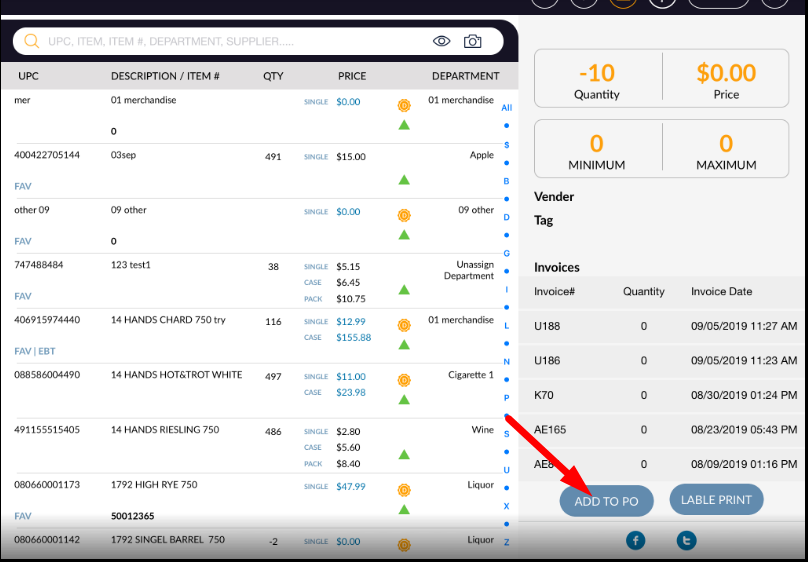Click green triangle for 14 HANDS RIESLING
The height and width of the screenshot is (562, 808).
pyautogui.click(x=404, y=454)
